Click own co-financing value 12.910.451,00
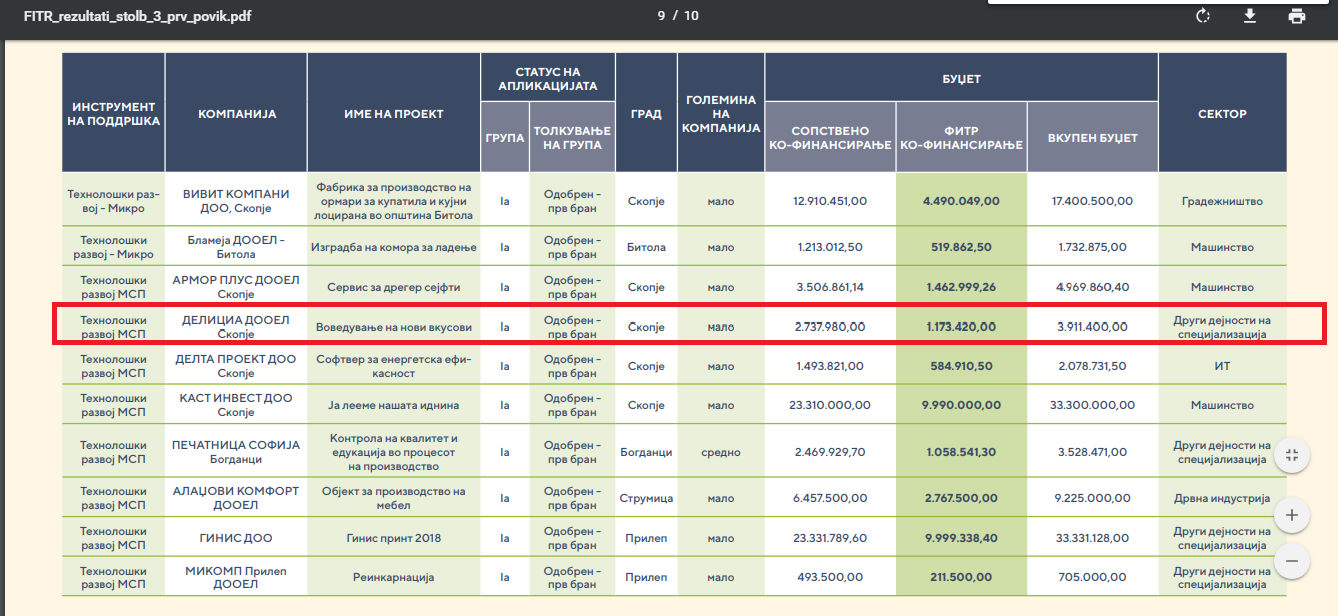Viewport: 1338px width, 616px height. click(830, 201)
